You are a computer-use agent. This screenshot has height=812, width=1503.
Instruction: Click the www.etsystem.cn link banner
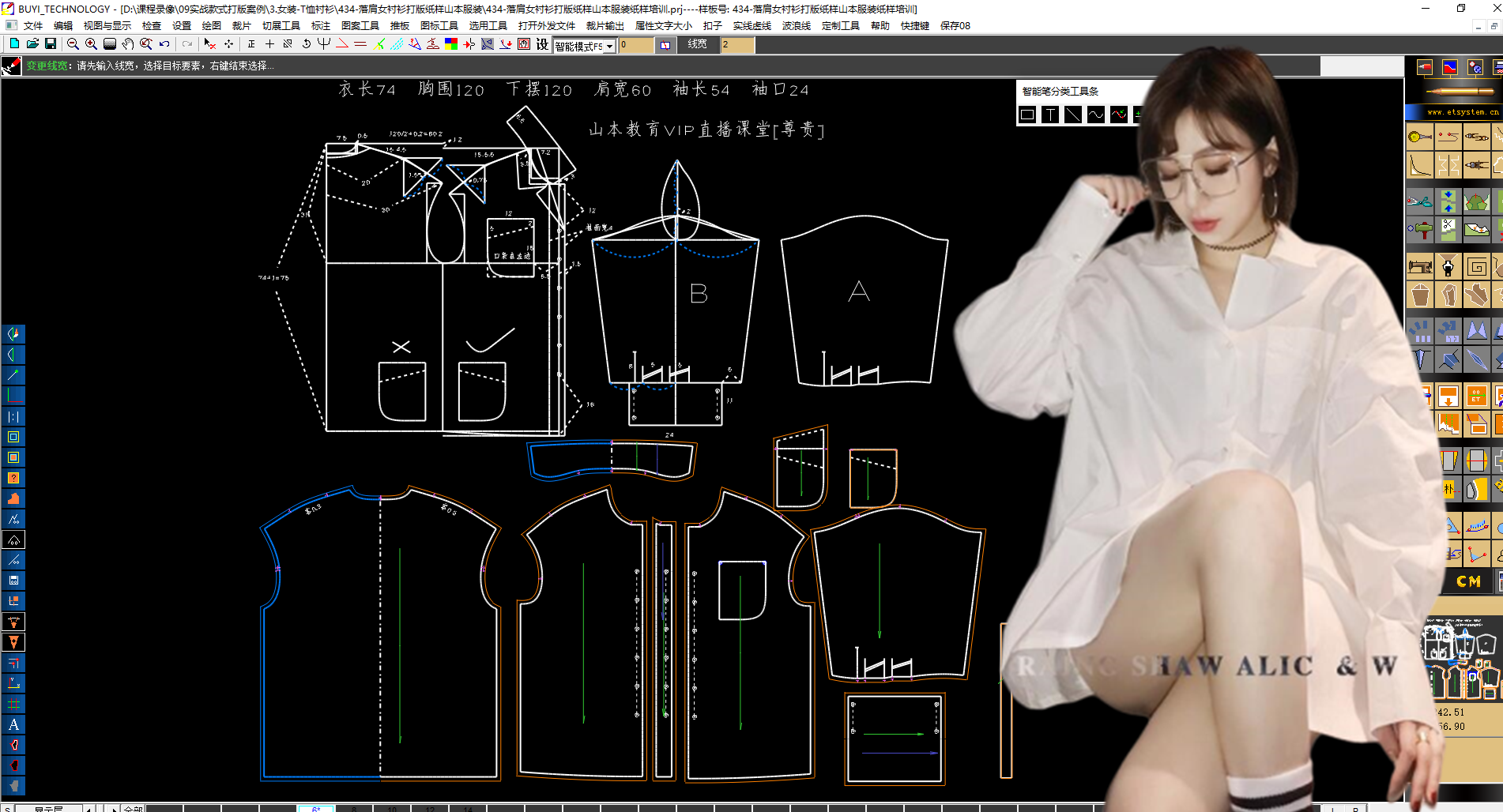(1462, 112)
